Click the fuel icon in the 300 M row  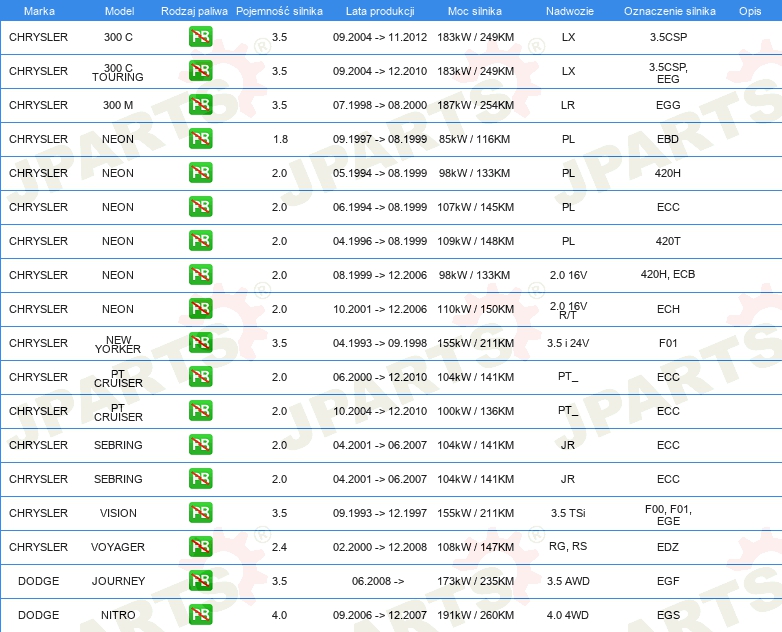[200, 104]
